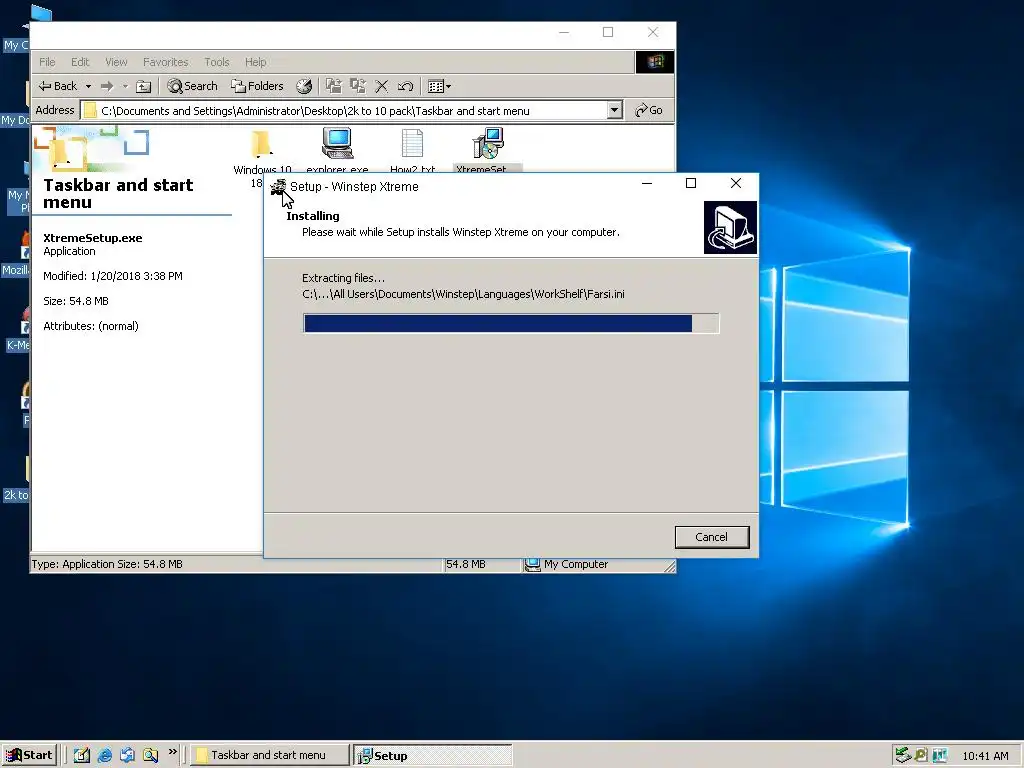
Task: Click the second system tray icon
Action: [x=921, y=755]
